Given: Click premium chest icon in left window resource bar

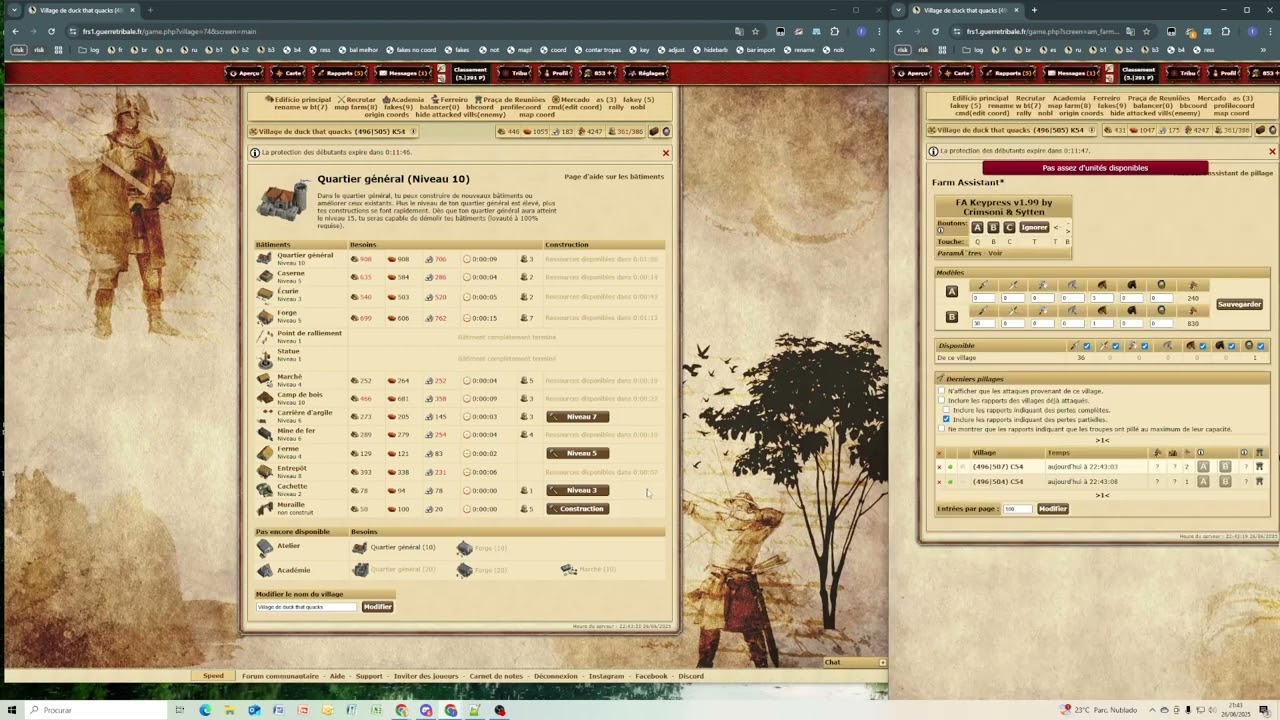Looking at the screenshot, I should [654, 131].
